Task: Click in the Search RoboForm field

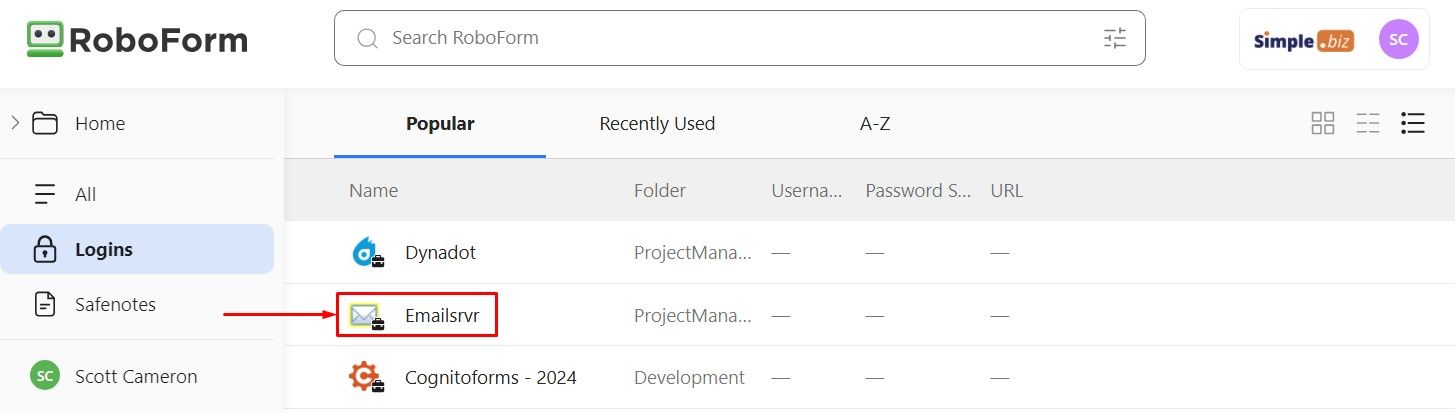Action: pyautogui.click(x=739, y=38)
